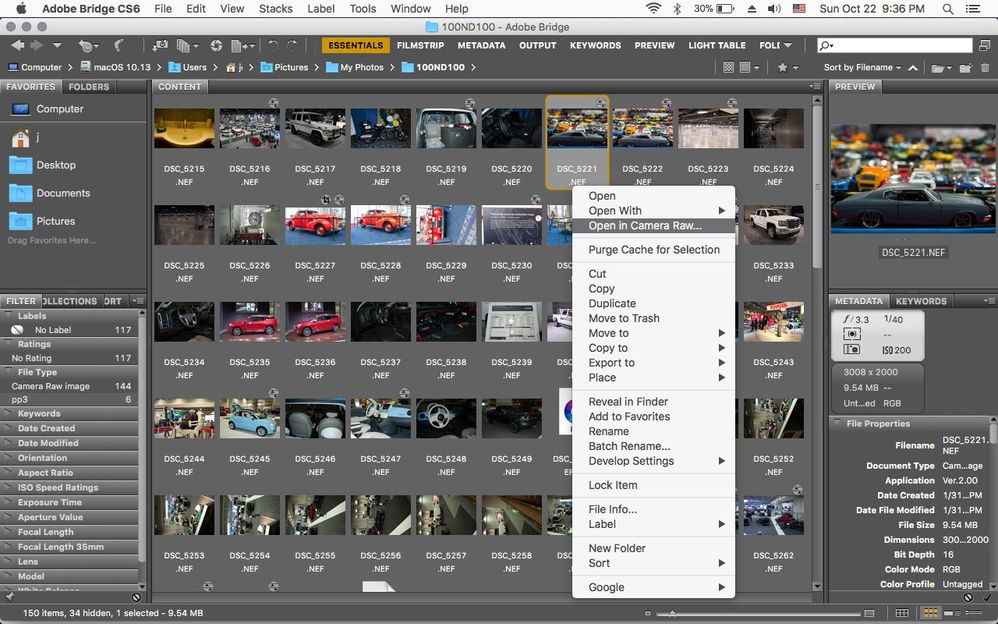Click My Photos in the path bar
The height and width of the screenshot is (624, 998).
tap(361, 68)
